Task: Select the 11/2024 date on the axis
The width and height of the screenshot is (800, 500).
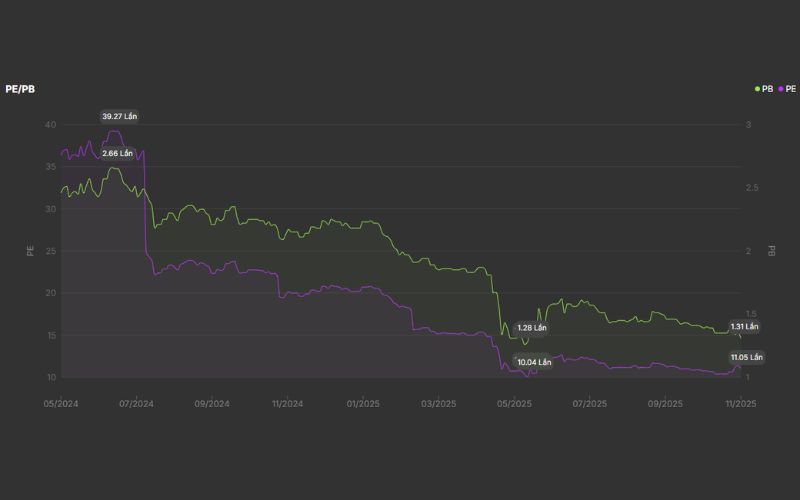Action: pos(287,404)
